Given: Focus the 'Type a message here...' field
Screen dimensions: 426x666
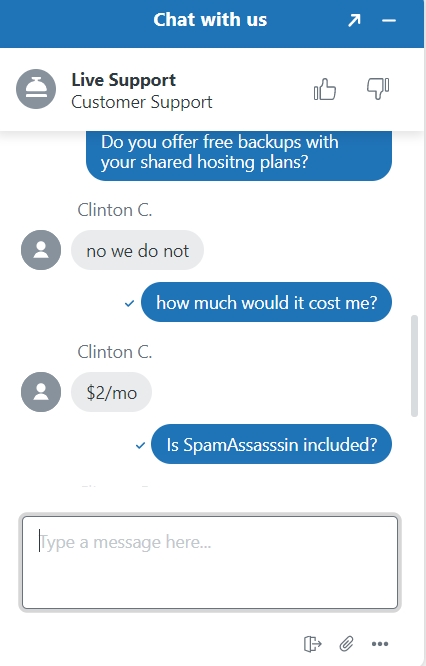Looking at the screenshot, I should point(210,562).
